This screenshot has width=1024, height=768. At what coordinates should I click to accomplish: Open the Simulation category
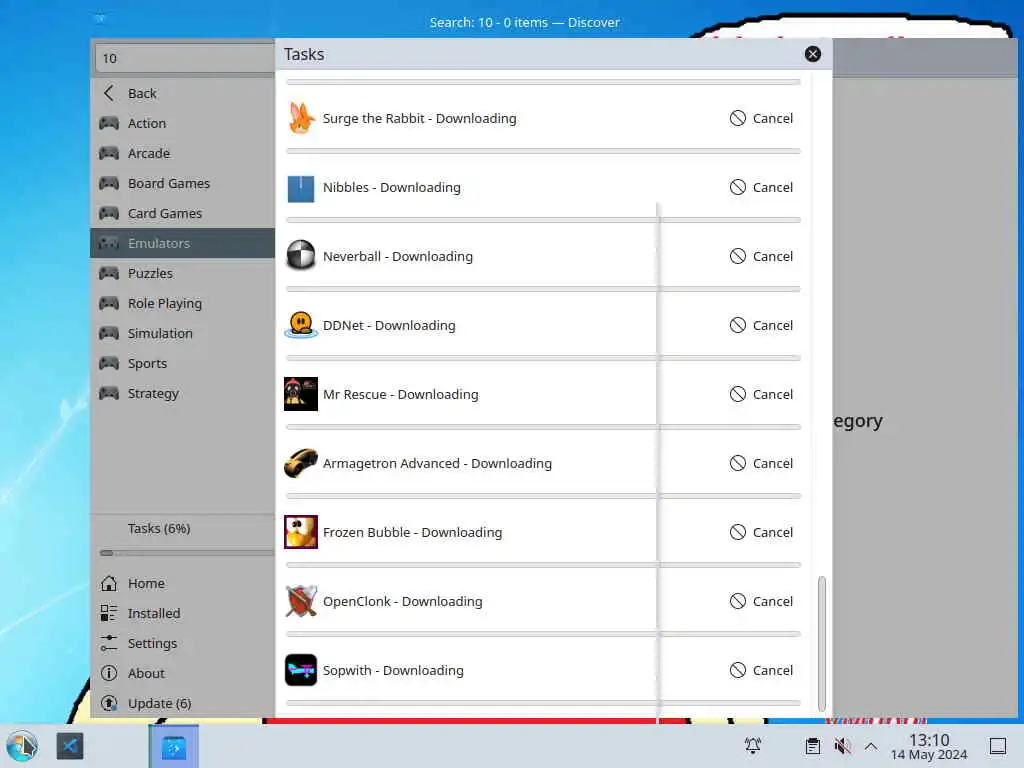point(183,333)
